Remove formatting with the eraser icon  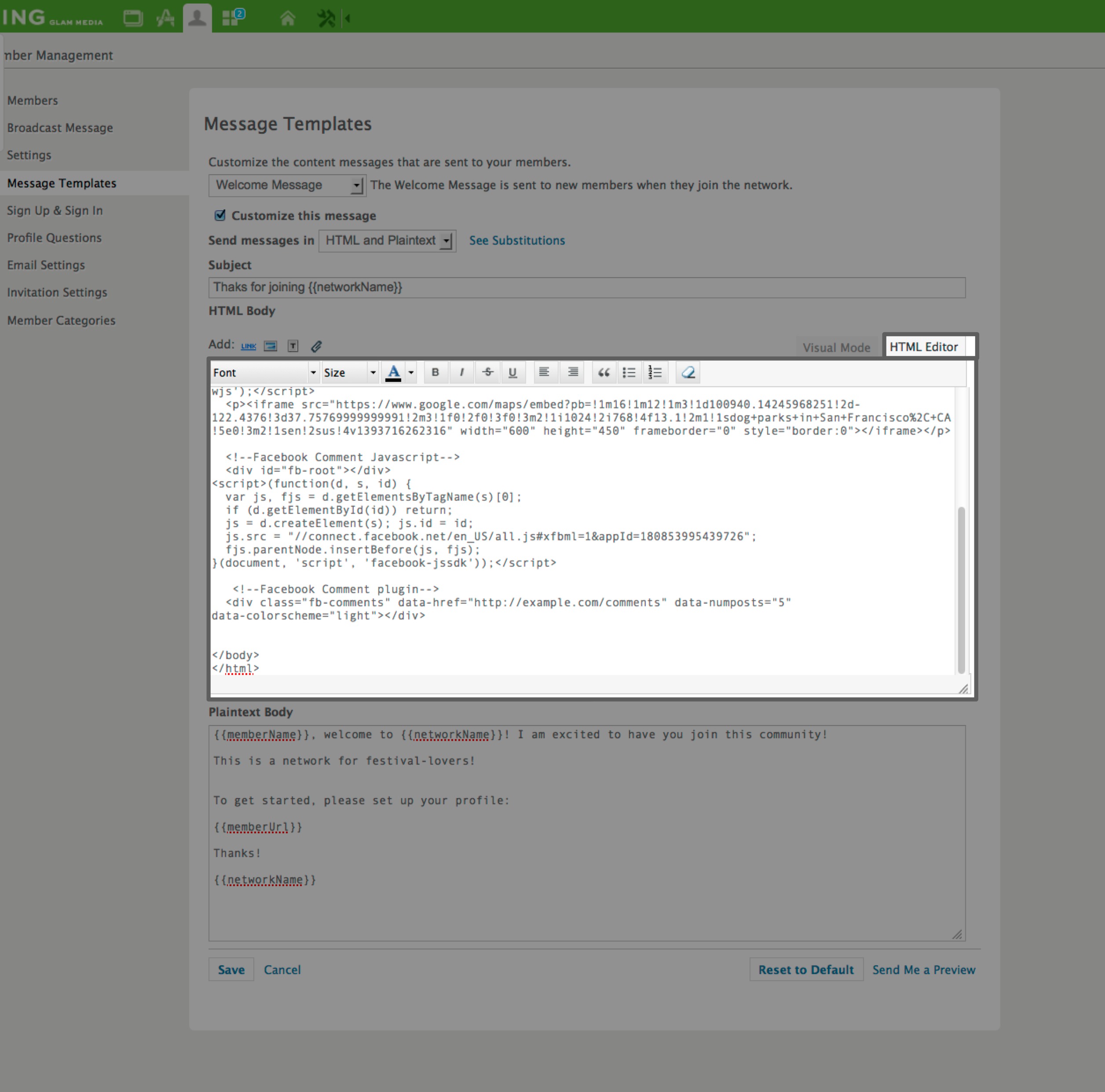688,372
